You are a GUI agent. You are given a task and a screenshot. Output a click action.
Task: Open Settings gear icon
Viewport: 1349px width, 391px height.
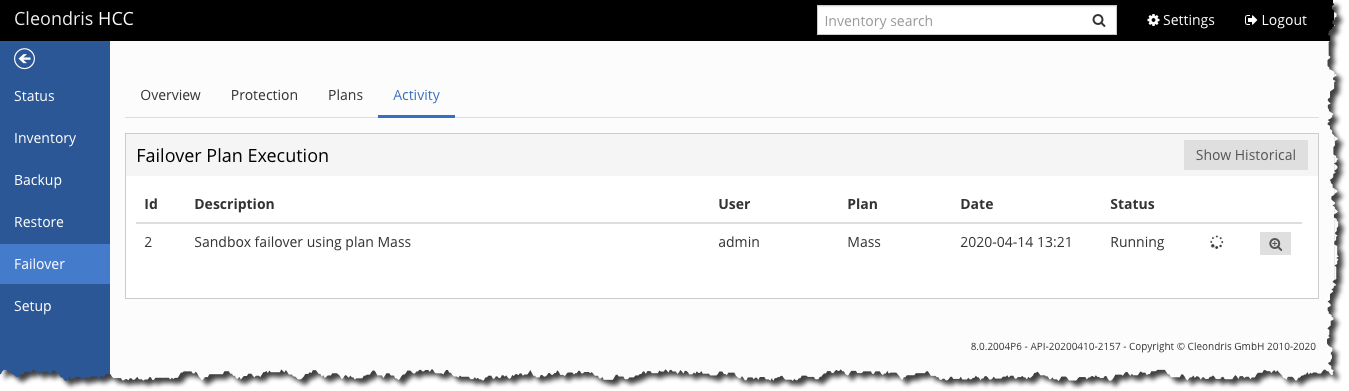pos(1153,20)
